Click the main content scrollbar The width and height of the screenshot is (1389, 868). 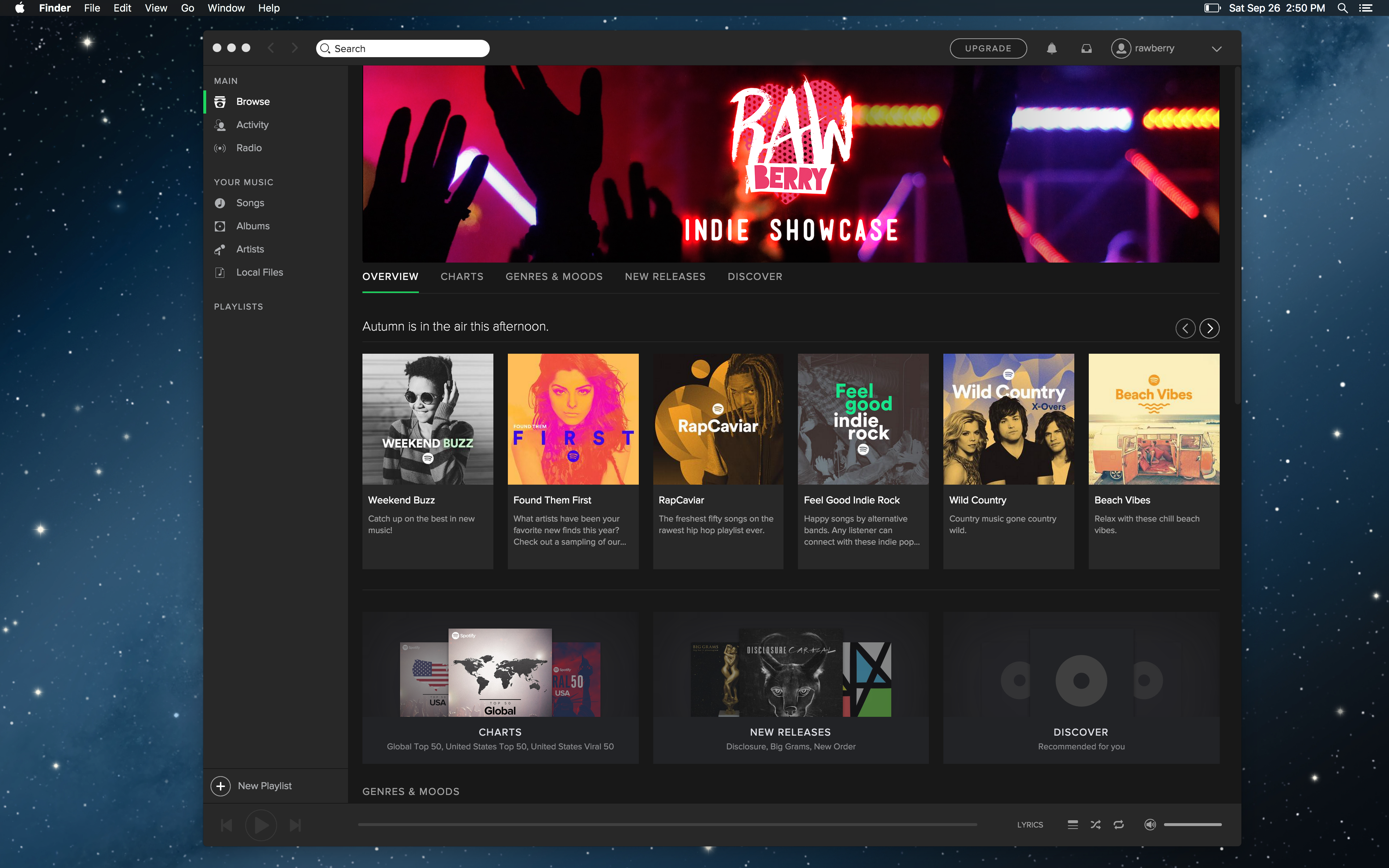[1237, 235]
